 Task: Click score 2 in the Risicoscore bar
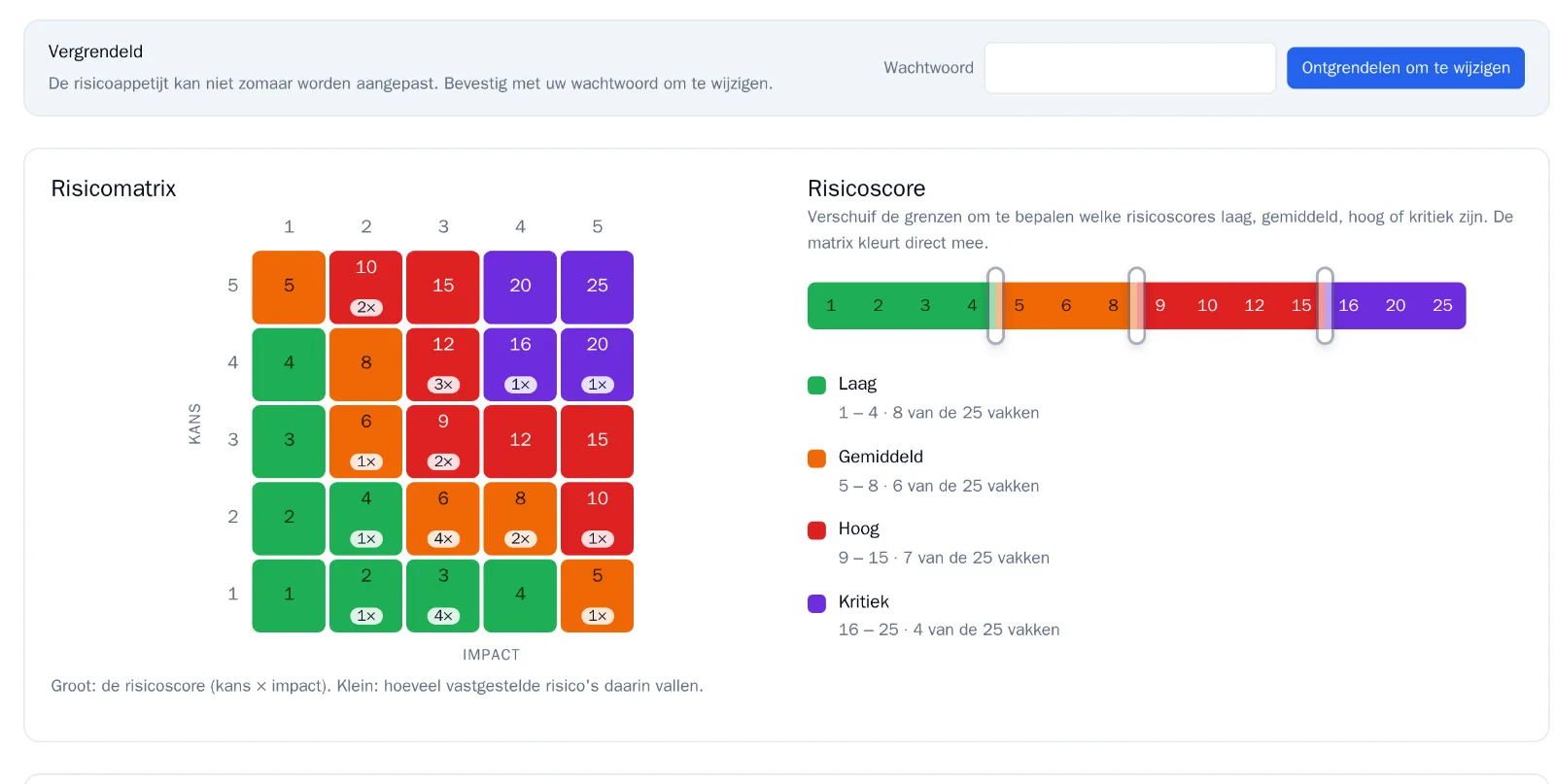(x=878, y=305)
